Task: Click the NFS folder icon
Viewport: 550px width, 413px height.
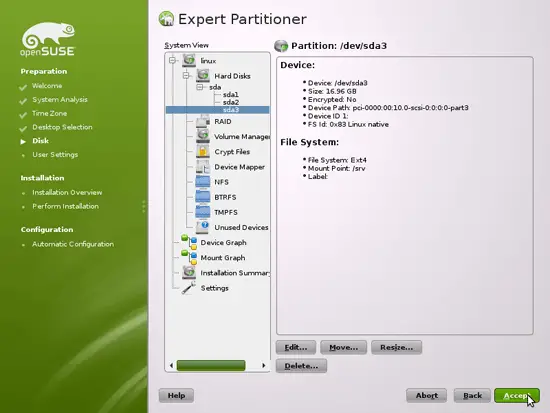Action: click(203, 181)
